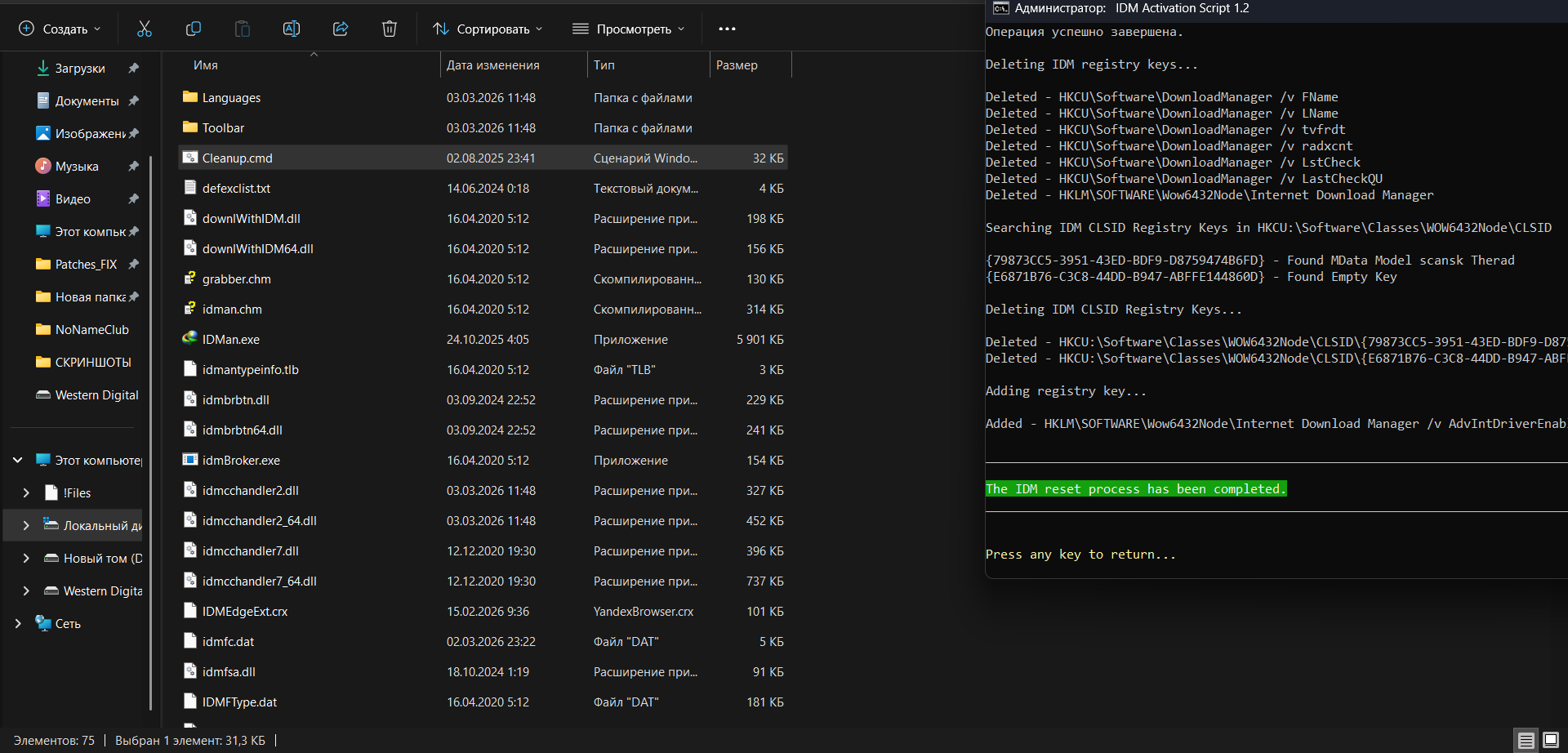The image size is (1568, 753).
Task: Open the Просмотреть dropdown
Action: 629,29
